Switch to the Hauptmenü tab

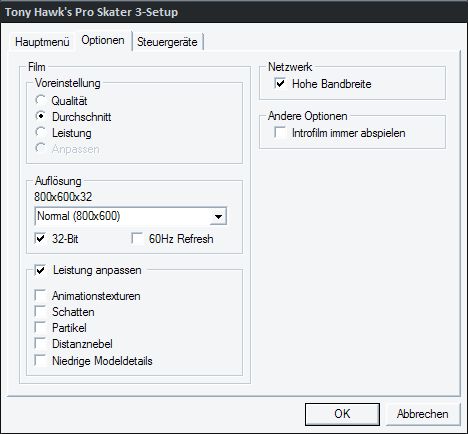pyautogui.click(x=42, y=42)
